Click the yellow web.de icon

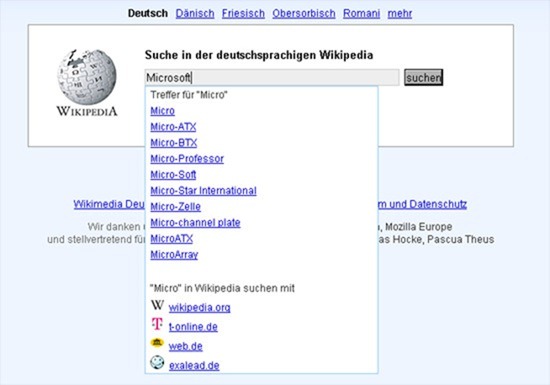click(157, 343)
